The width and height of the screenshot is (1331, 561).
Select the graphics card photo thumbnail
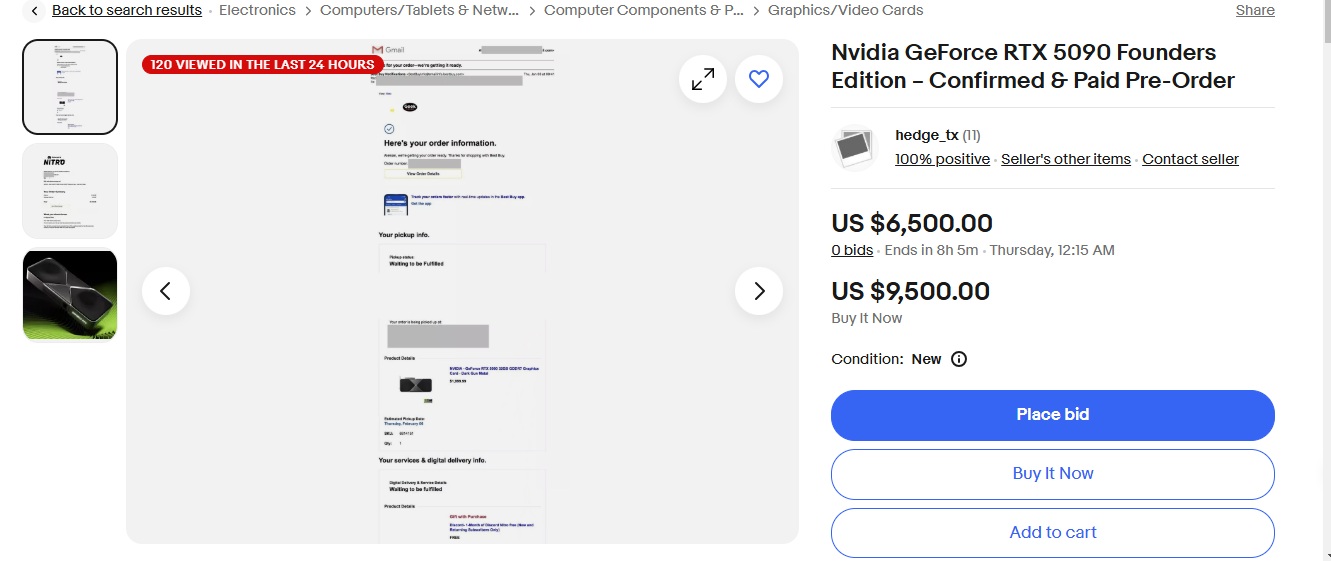70,295
